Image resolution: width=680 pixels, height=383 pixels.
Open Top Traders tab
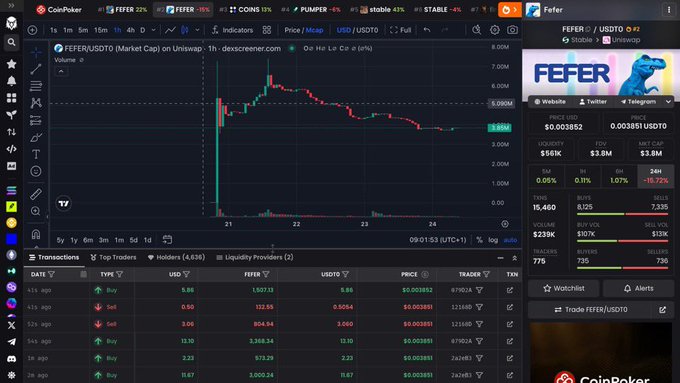113,257
